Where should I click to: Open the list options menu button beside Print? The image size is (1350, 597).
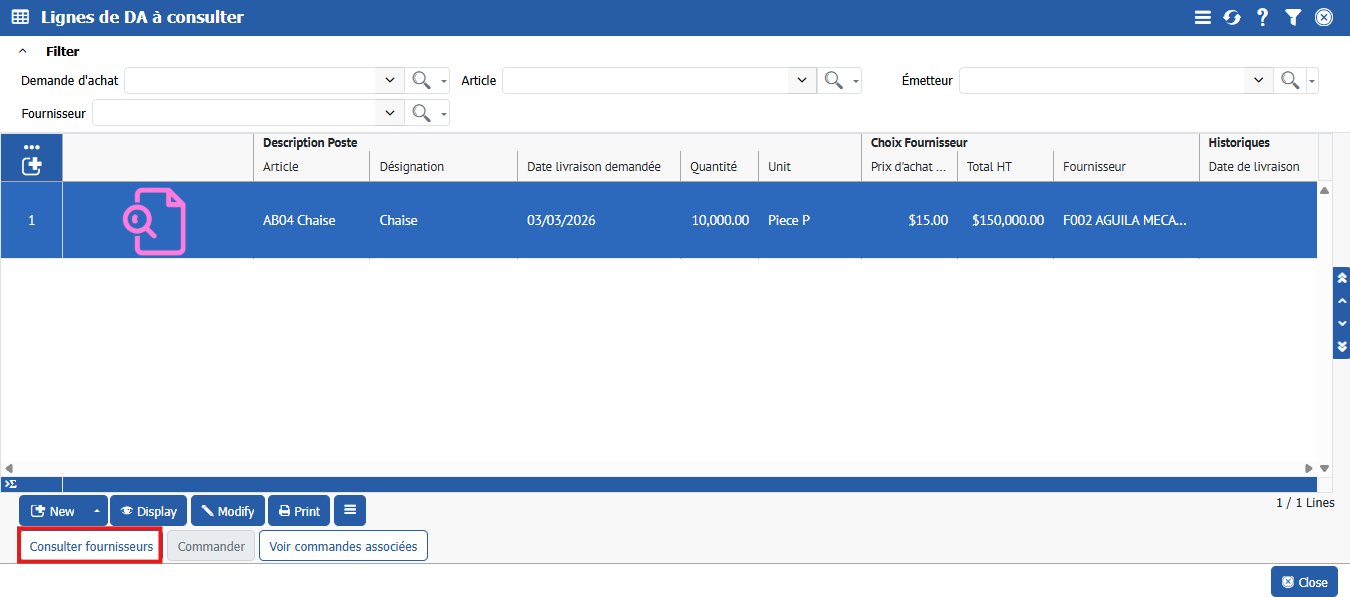pos(350,511)
